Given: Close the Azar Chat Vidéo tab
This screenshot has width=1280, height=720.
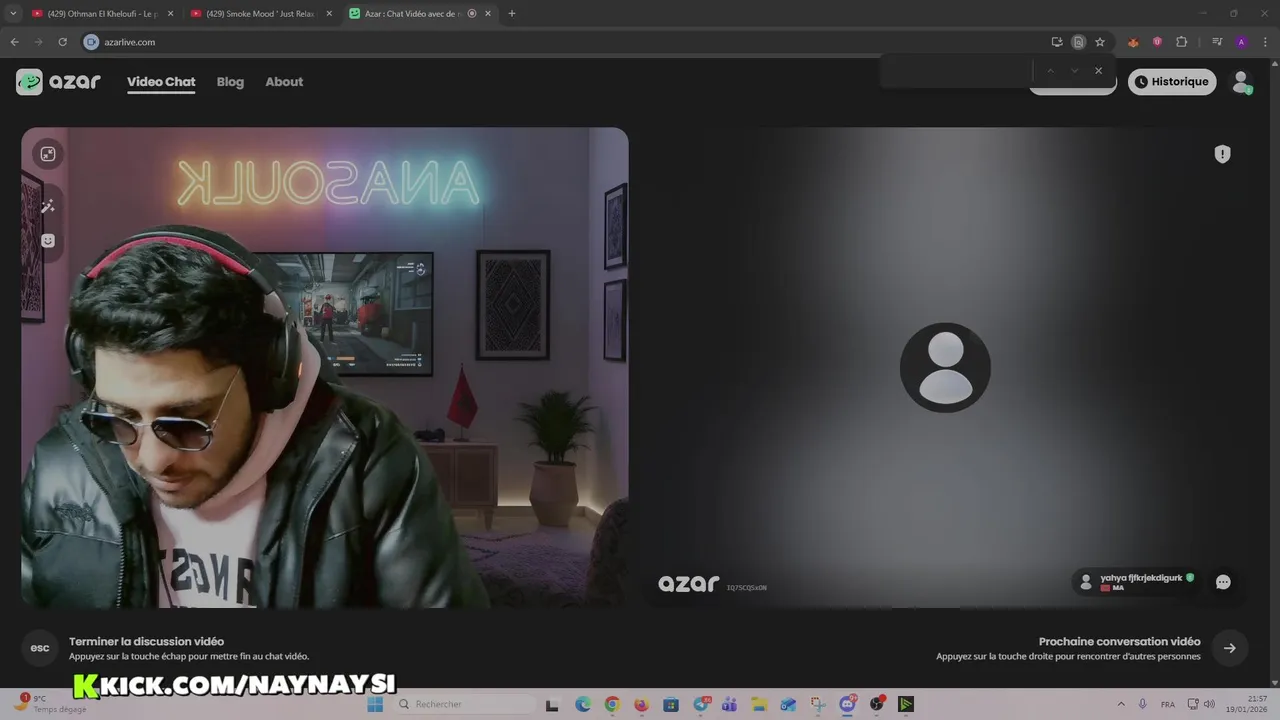Looking at the screenshot, I should click(488, 14).
